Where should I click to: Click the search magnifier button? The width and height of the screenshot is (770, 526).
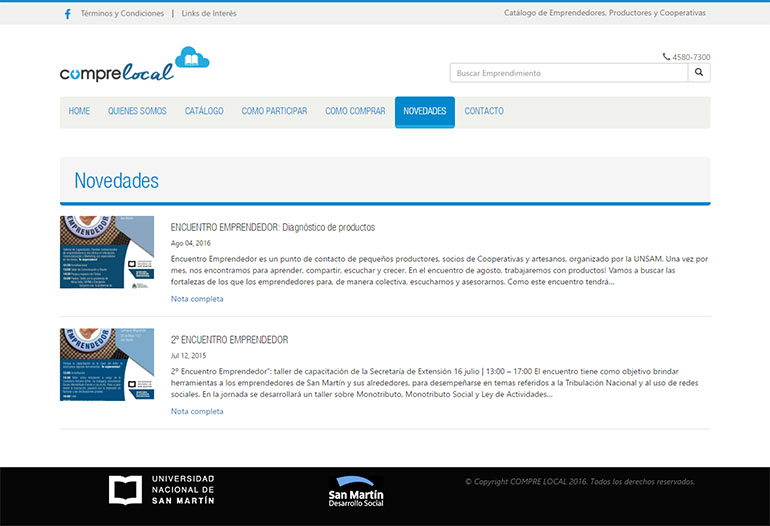[699, 73]
